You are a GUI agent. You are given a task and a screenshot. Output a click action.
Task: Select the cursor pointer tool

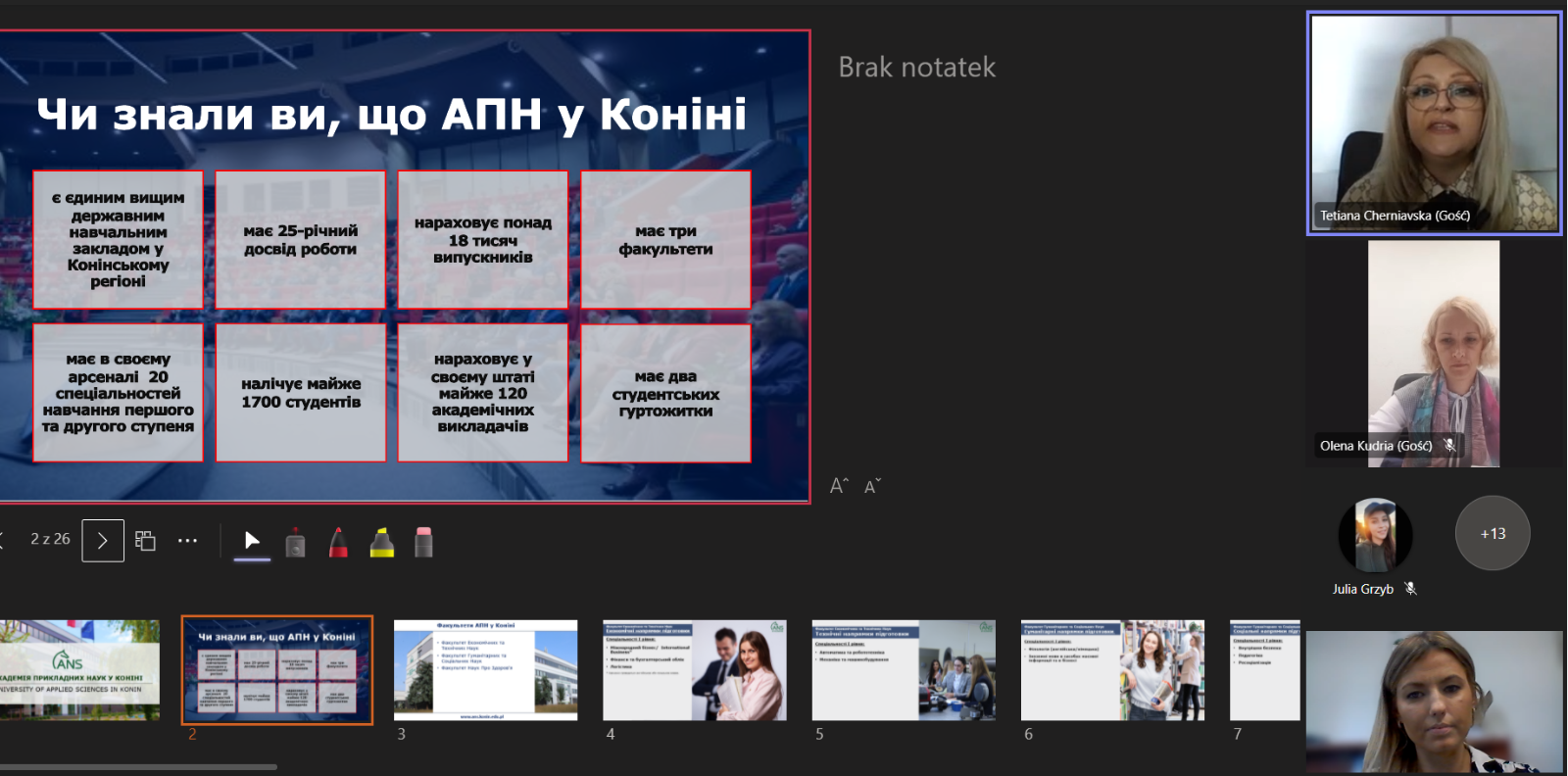[252, 541]
